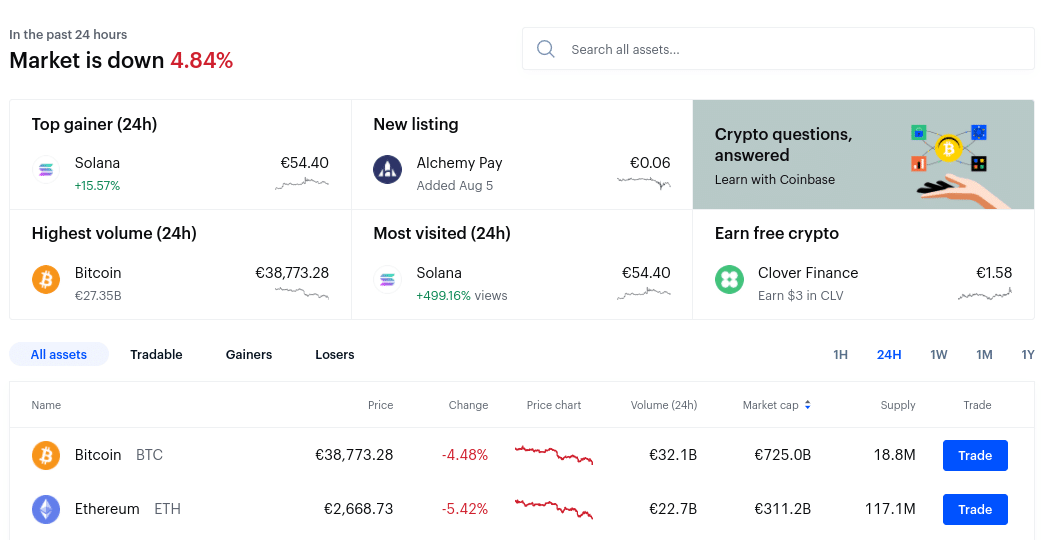The width and height of the screenshot is (1054, 540).
Task: Click the Added Aug 5 text
Action: click(454, 186)
